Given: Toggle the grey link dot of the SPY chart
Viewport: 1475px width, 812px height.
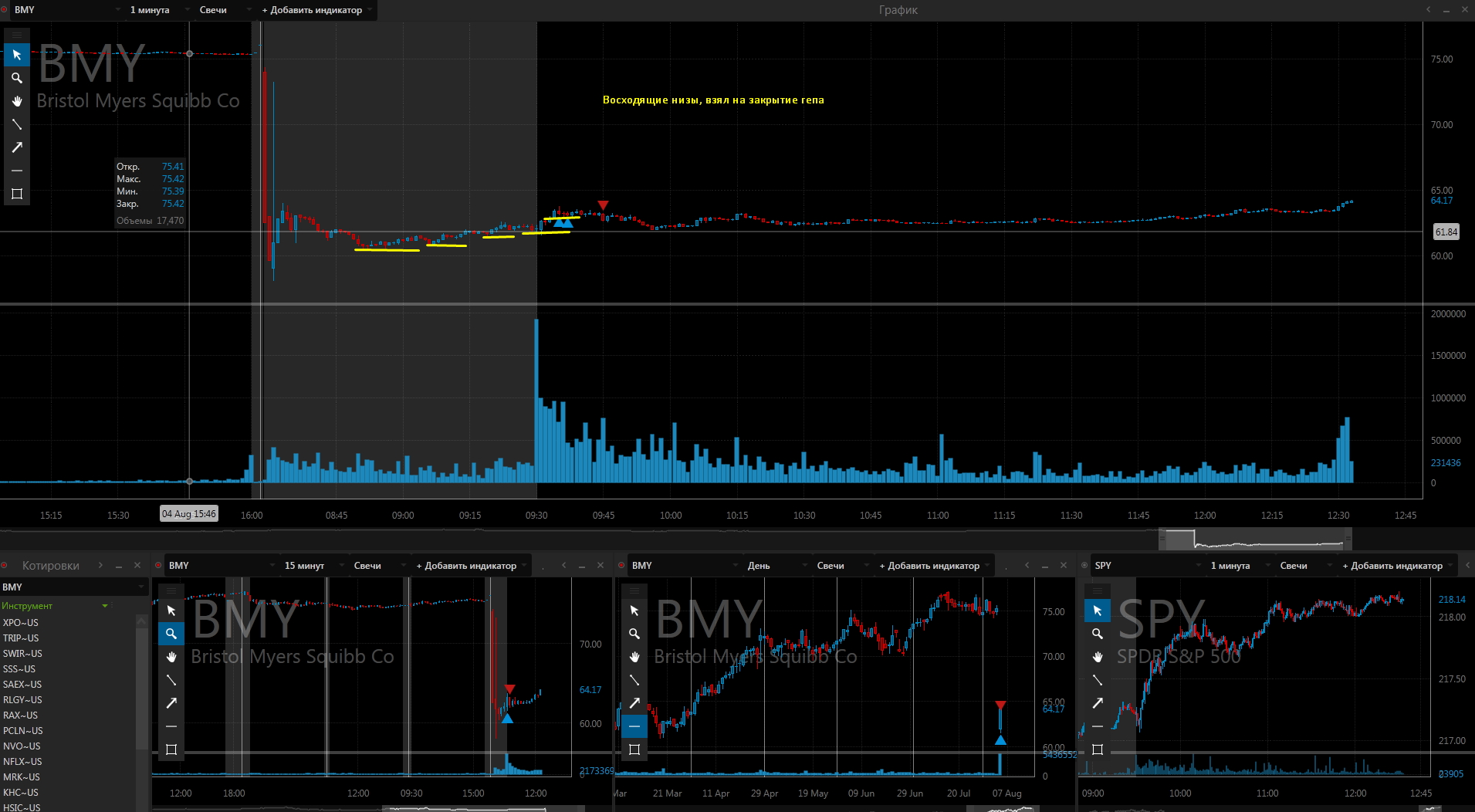Looking at the screenshot, I should tap(1084, 566).
